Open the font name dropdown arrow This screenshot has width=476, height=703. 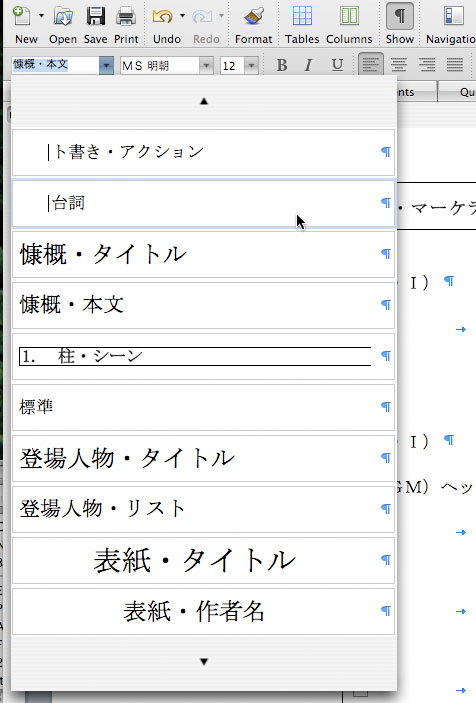206,65
